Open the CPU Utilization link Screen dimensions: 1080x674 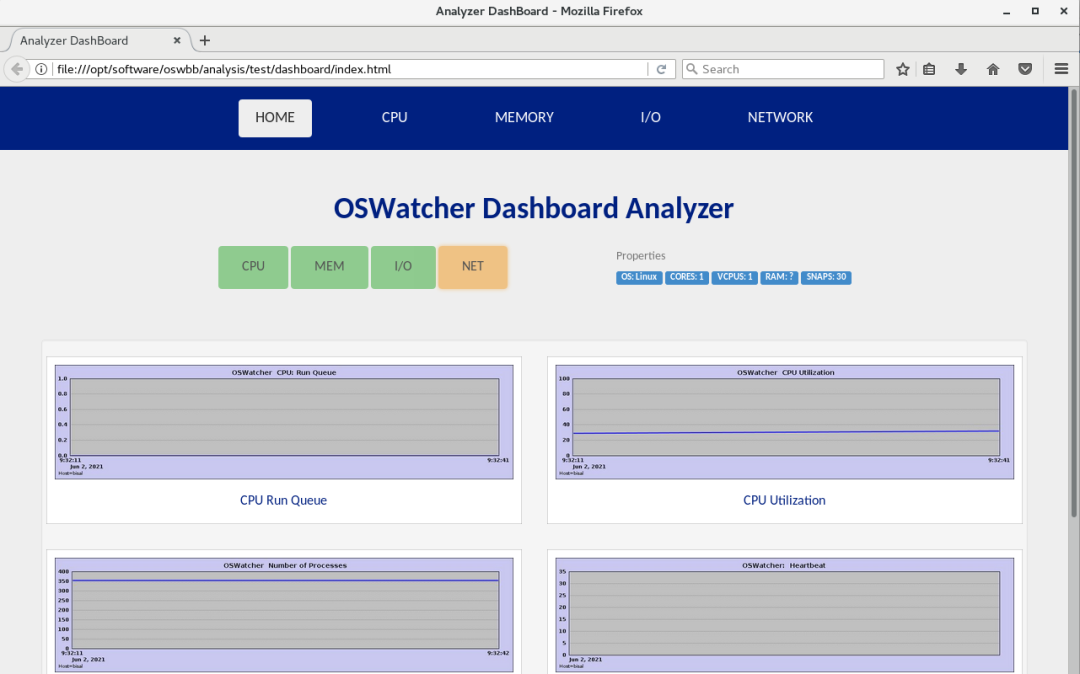(784, 501)
